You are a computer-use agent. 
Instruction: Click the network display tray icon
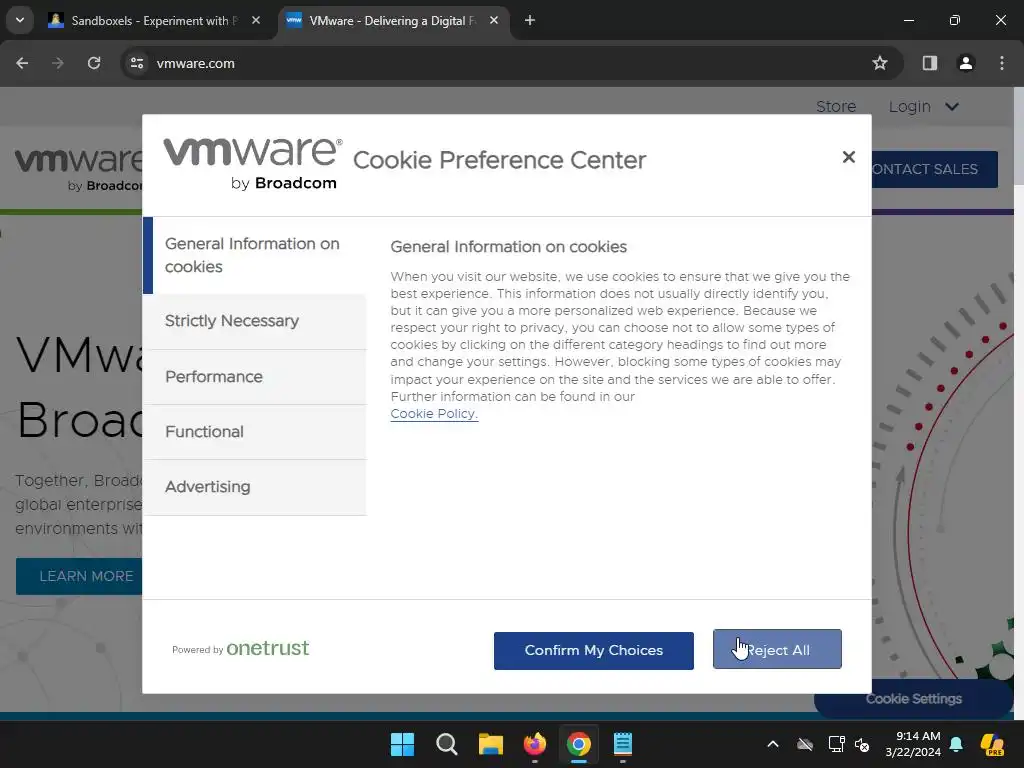point(836,744)
